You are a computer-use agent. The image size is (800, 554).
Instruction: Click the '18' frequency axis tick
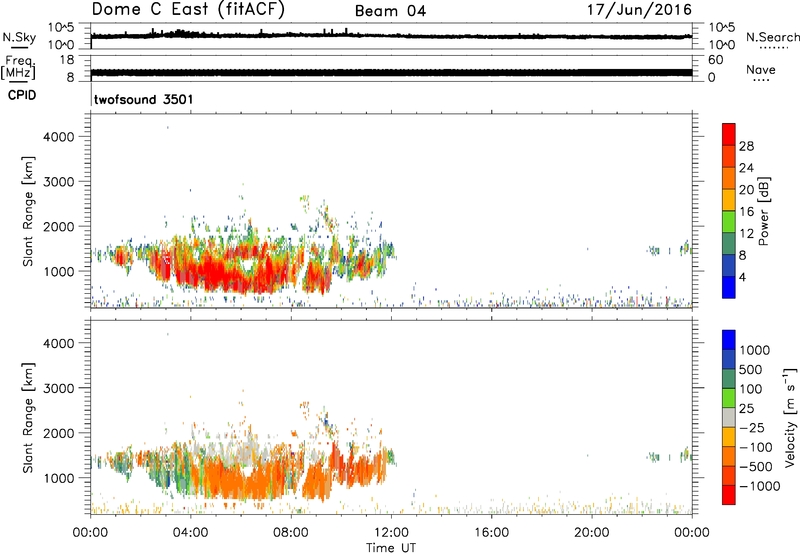tap(67, 60)
